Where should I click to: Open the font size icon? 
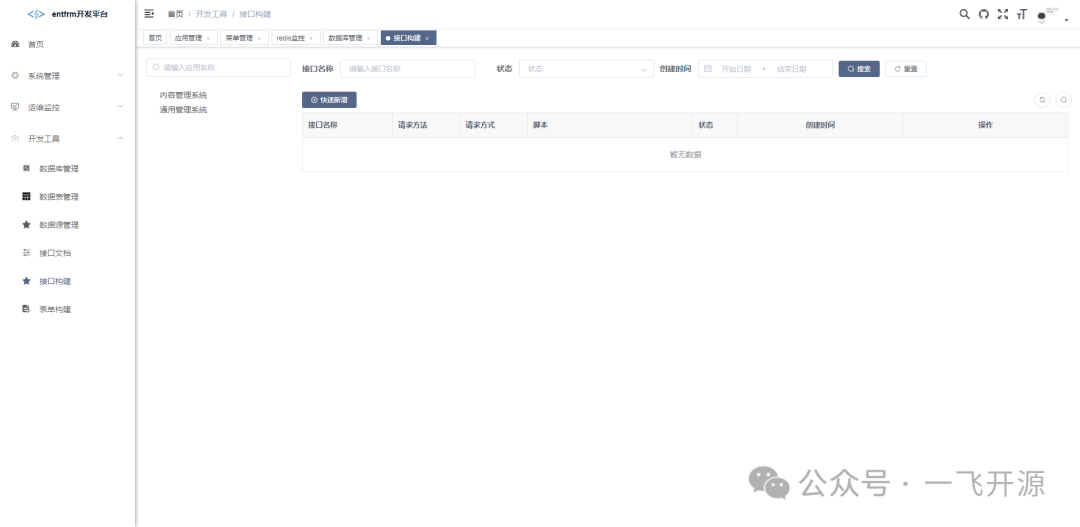pyautogui.click(x=1021, y=14)
